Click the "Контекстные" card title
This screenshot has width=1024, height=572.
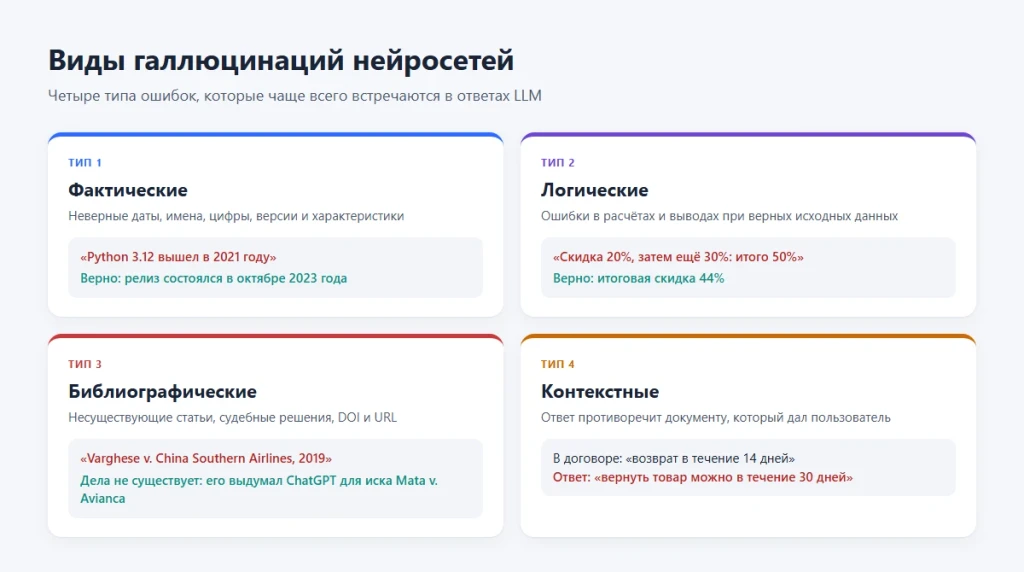coord(600,392)
